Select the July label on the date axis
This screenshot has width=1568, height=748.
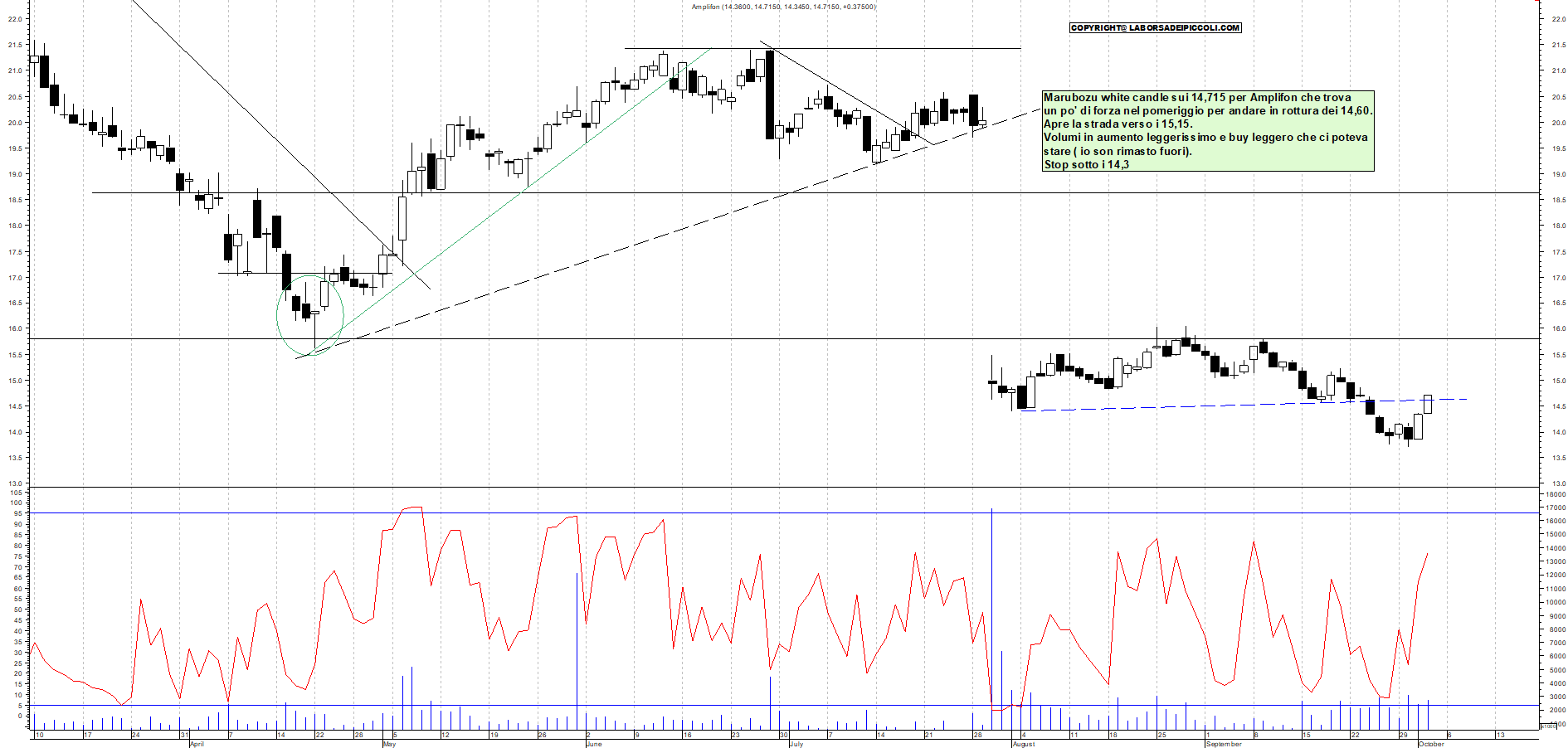796,744
